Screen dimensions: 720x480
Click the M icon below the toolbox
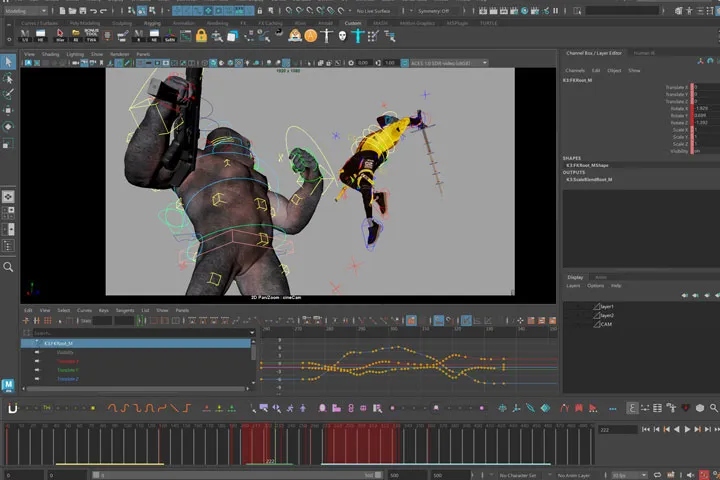coord(8,385)
